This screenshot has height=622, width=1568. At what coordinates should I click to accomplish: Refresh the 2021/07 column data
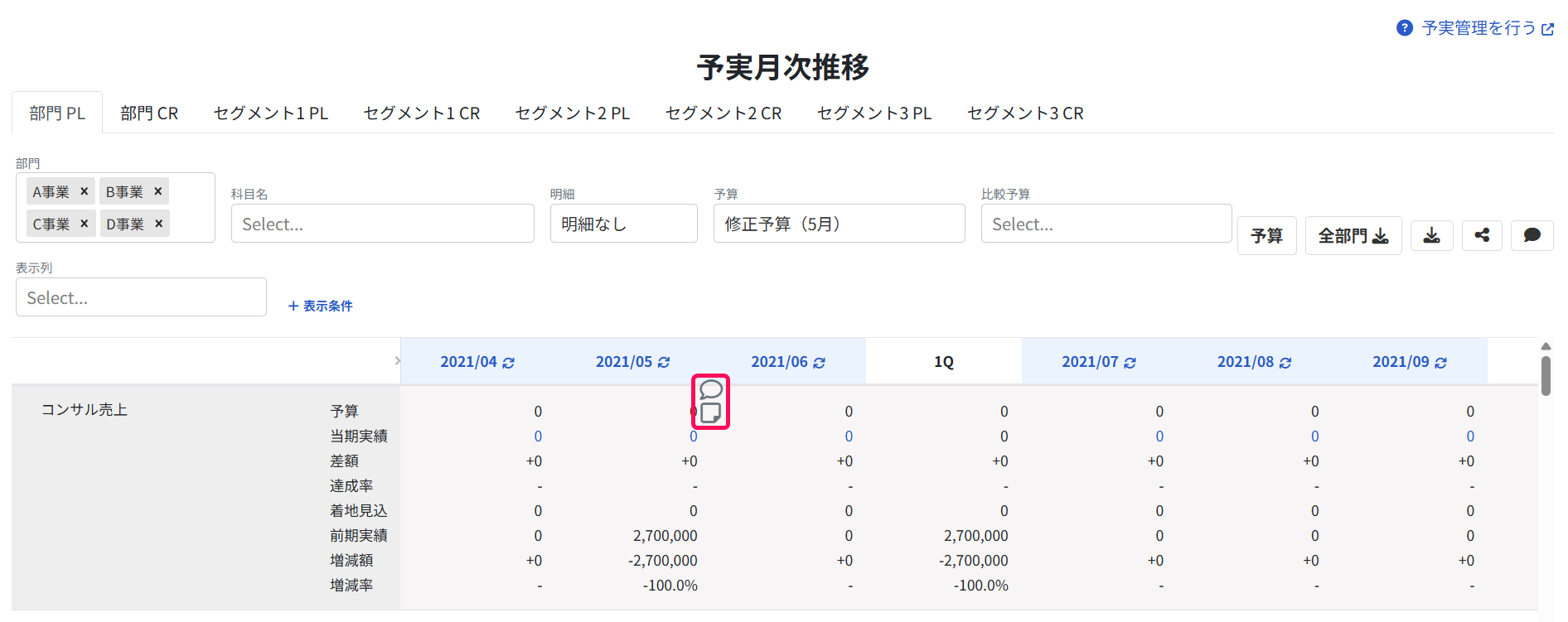coord(1130,363)
